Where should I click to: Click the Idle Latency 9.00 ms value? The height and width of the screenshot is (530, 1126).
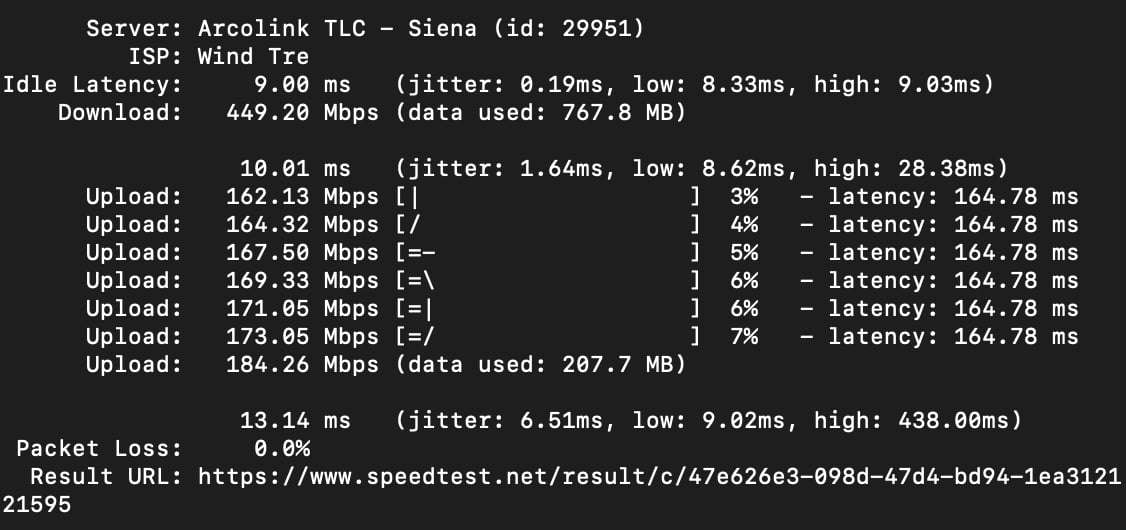302,85
